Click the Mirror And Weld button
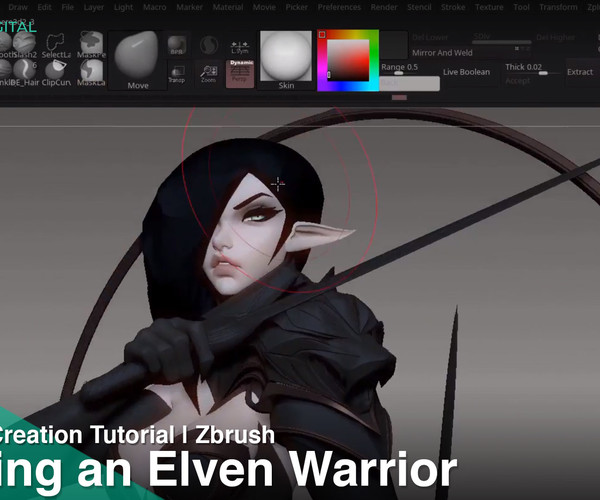Viewport: 600px width, 500px height. point(442,53)
